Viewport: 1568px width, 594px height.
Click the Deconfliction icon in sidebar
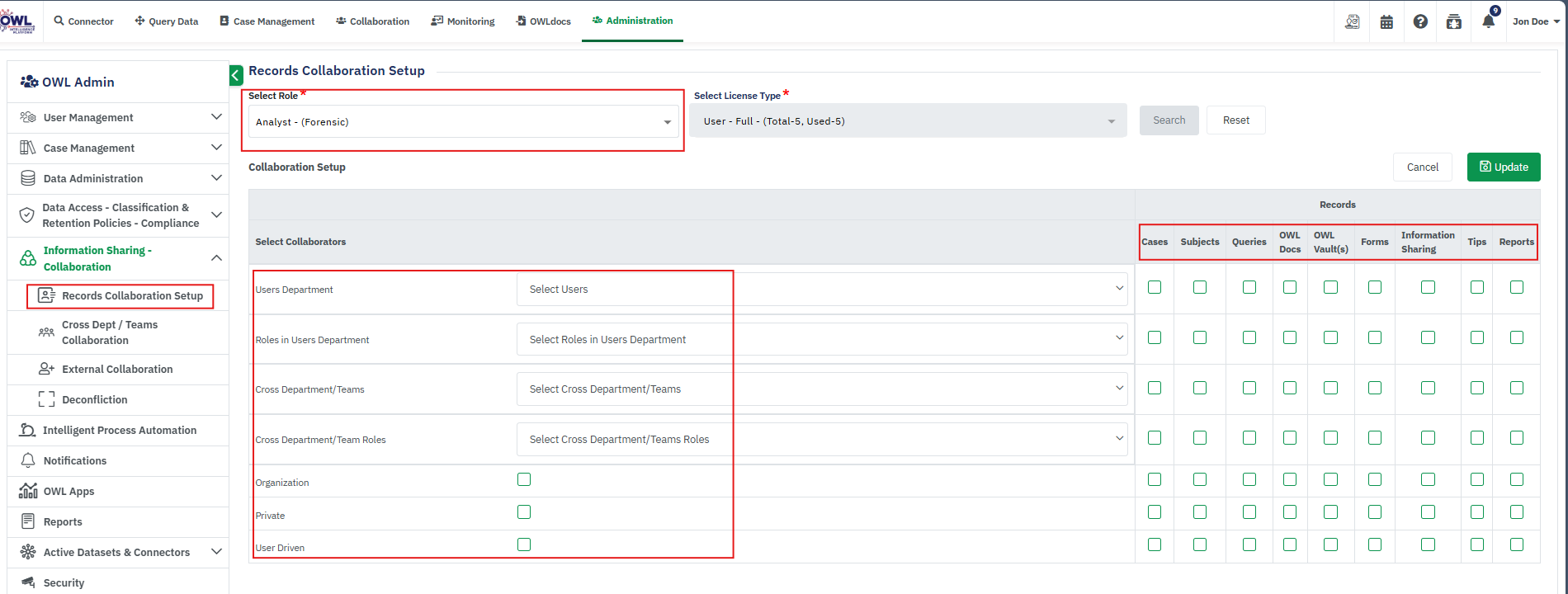(x=47, y=400)
